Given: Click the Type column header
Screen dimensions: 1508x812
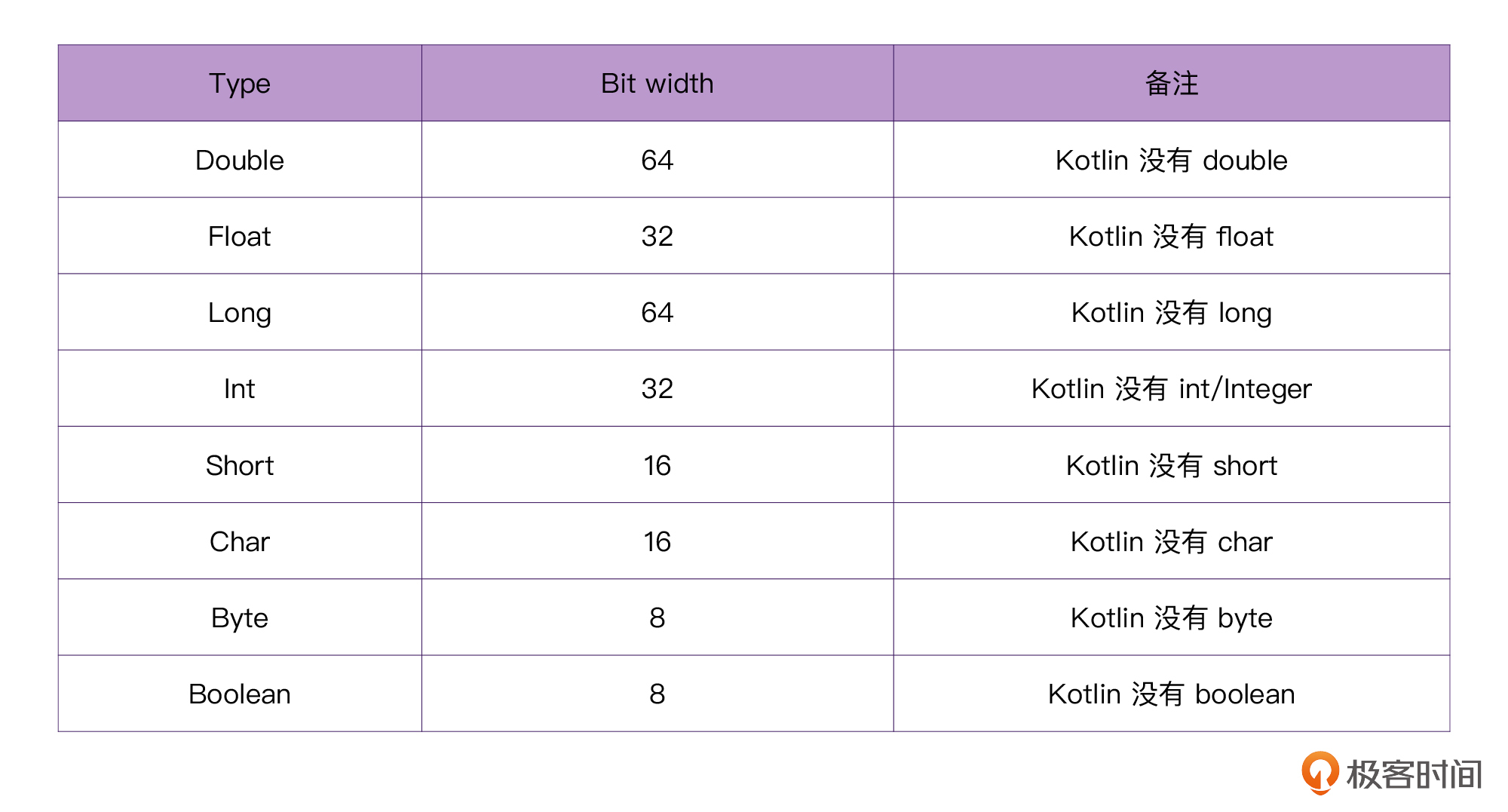Looking at the screenshot, I should [x=240, y=84].
